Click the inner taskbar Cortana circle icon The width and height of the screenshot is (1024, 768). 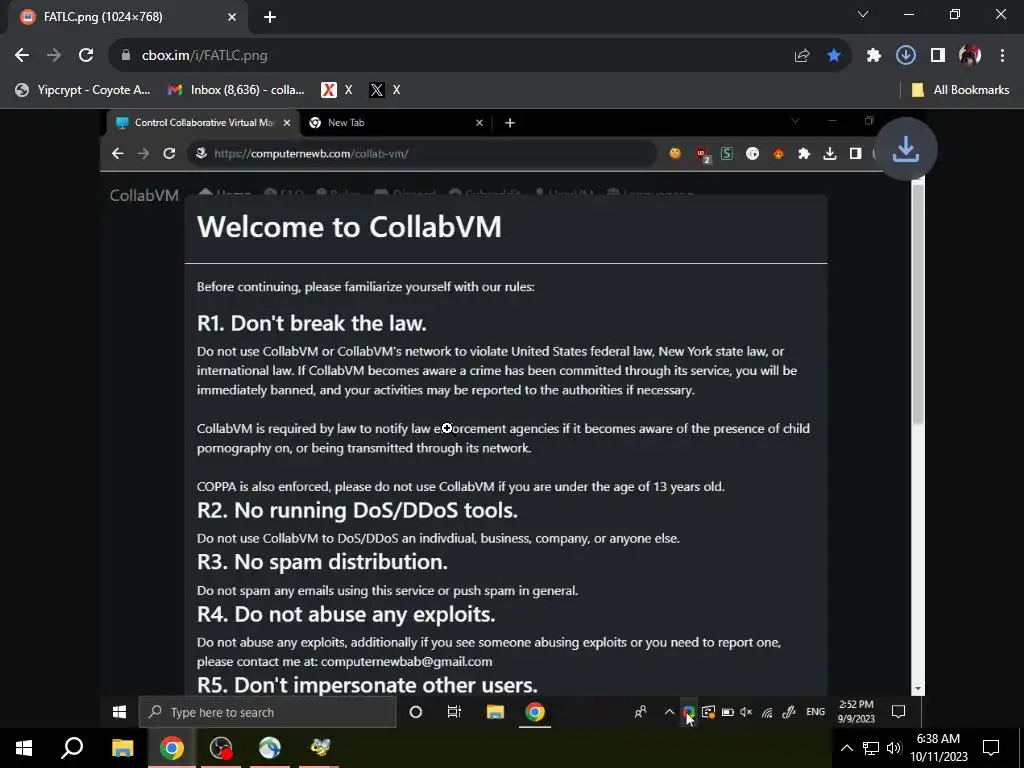point(415,712)
